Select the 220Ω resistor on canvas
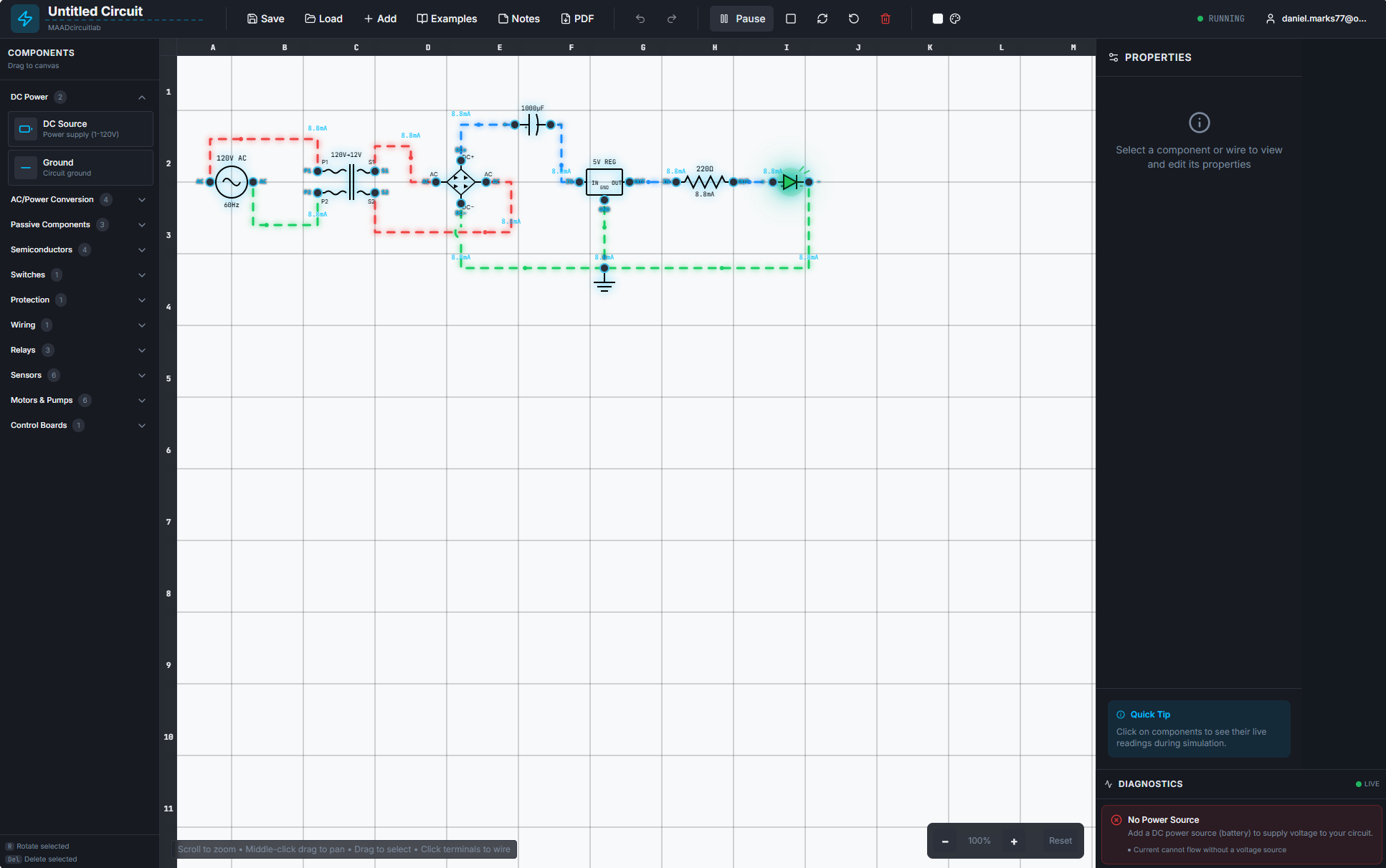The image size is (1386, 868). [705, 182]
